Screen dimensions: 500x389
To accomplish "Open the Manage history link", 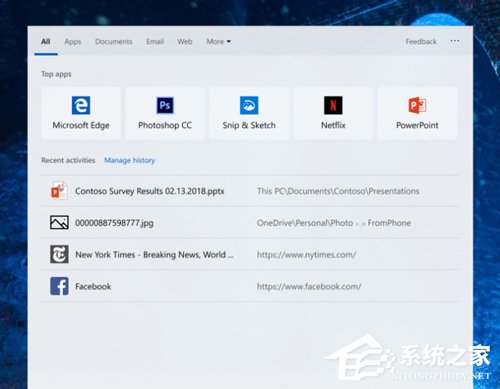I will click(x=129, y=160).
